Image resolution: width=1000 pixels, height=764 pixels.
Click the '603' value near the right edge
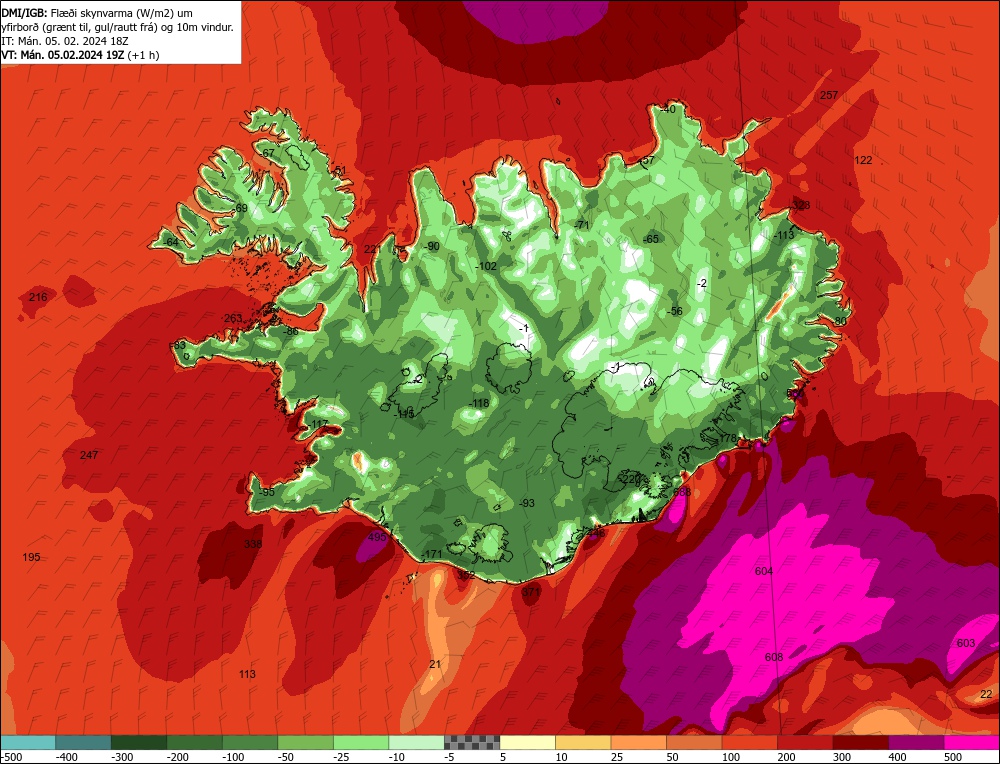(x=966, y=643)
